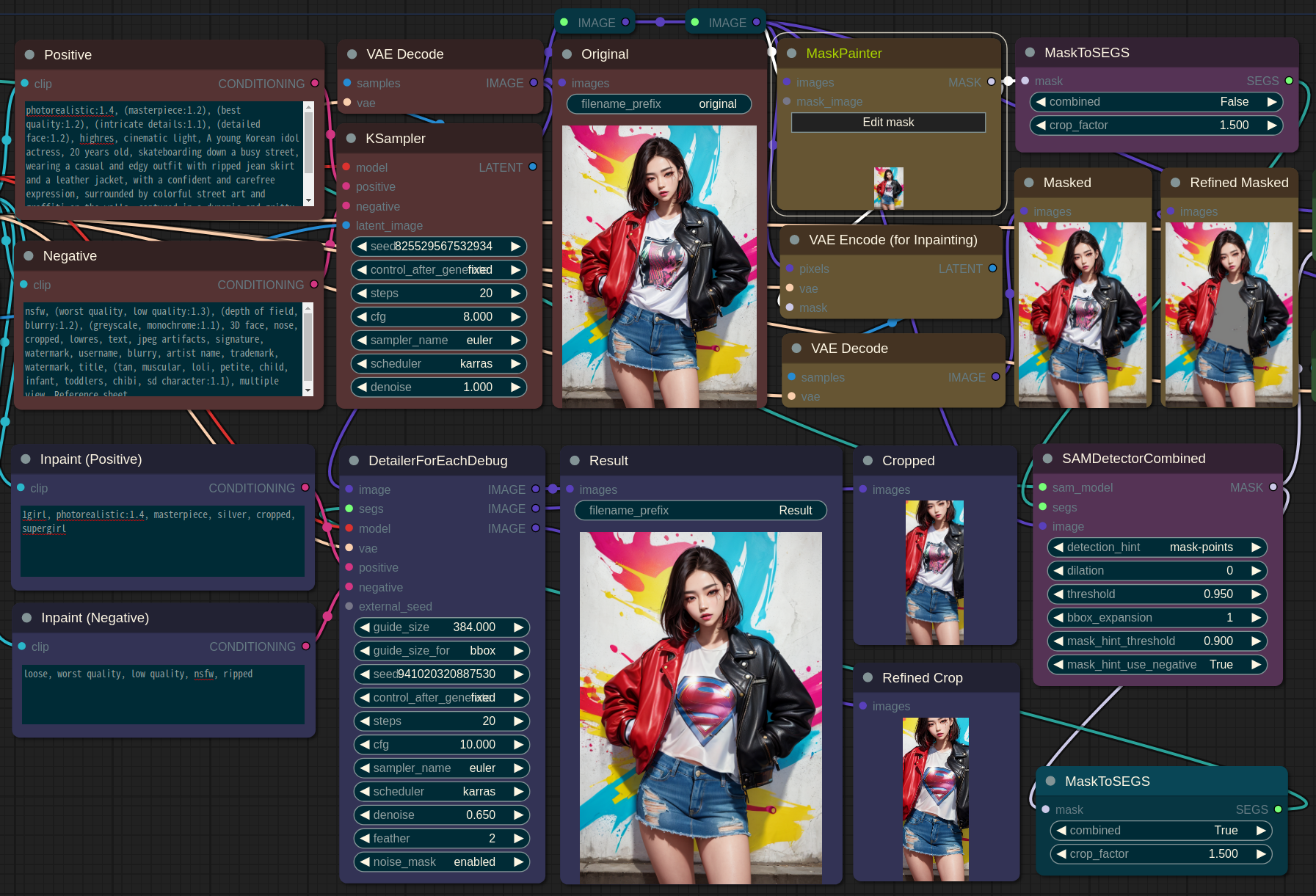The image size is (1316, 896).
Task: Open scheduler karras dropdown in KSampler
Action: 439,364
